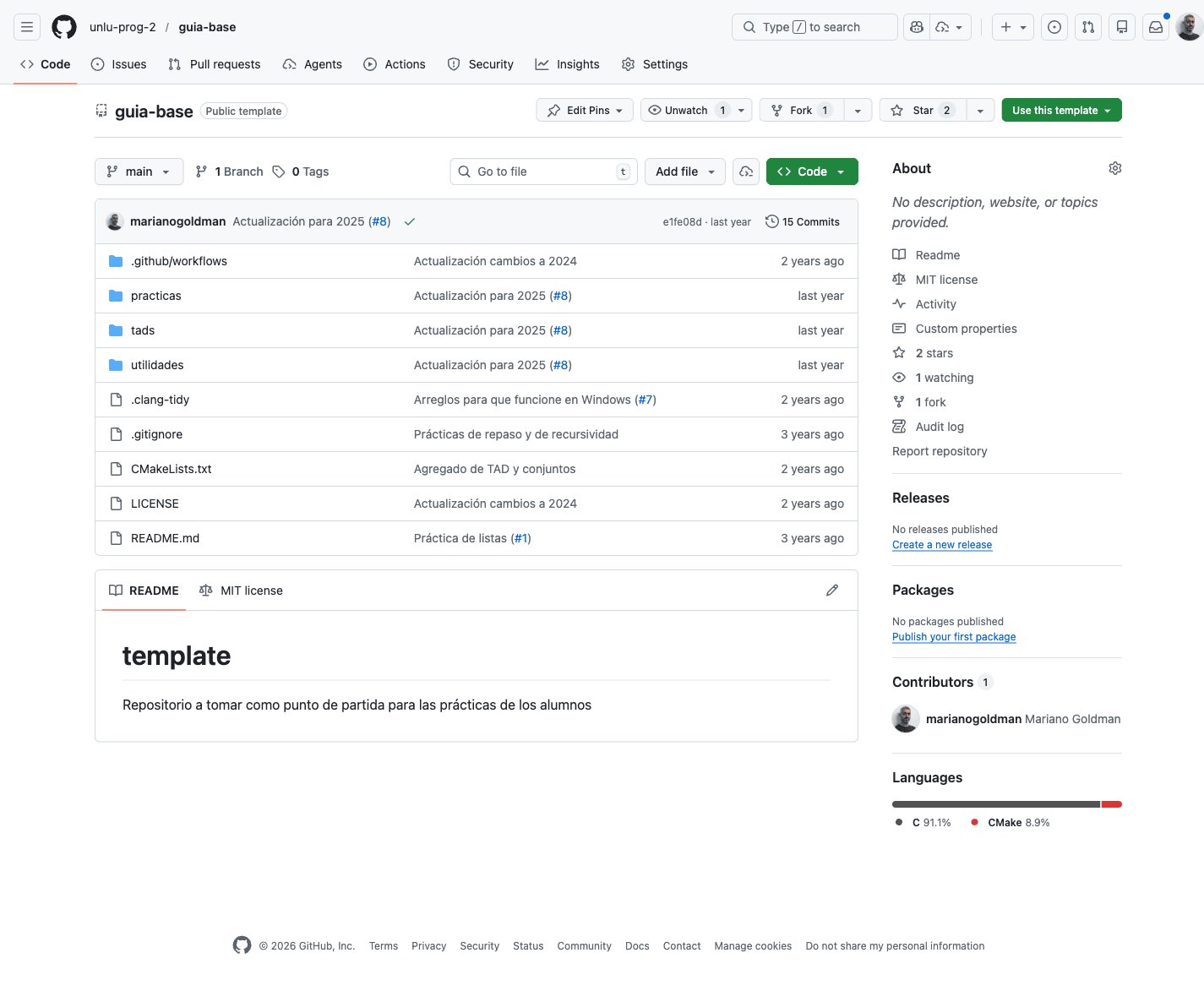Viewport: 1204px width, 991px height.
Task: Open the sync fork cloud icon next to Code
Action: 745,172
